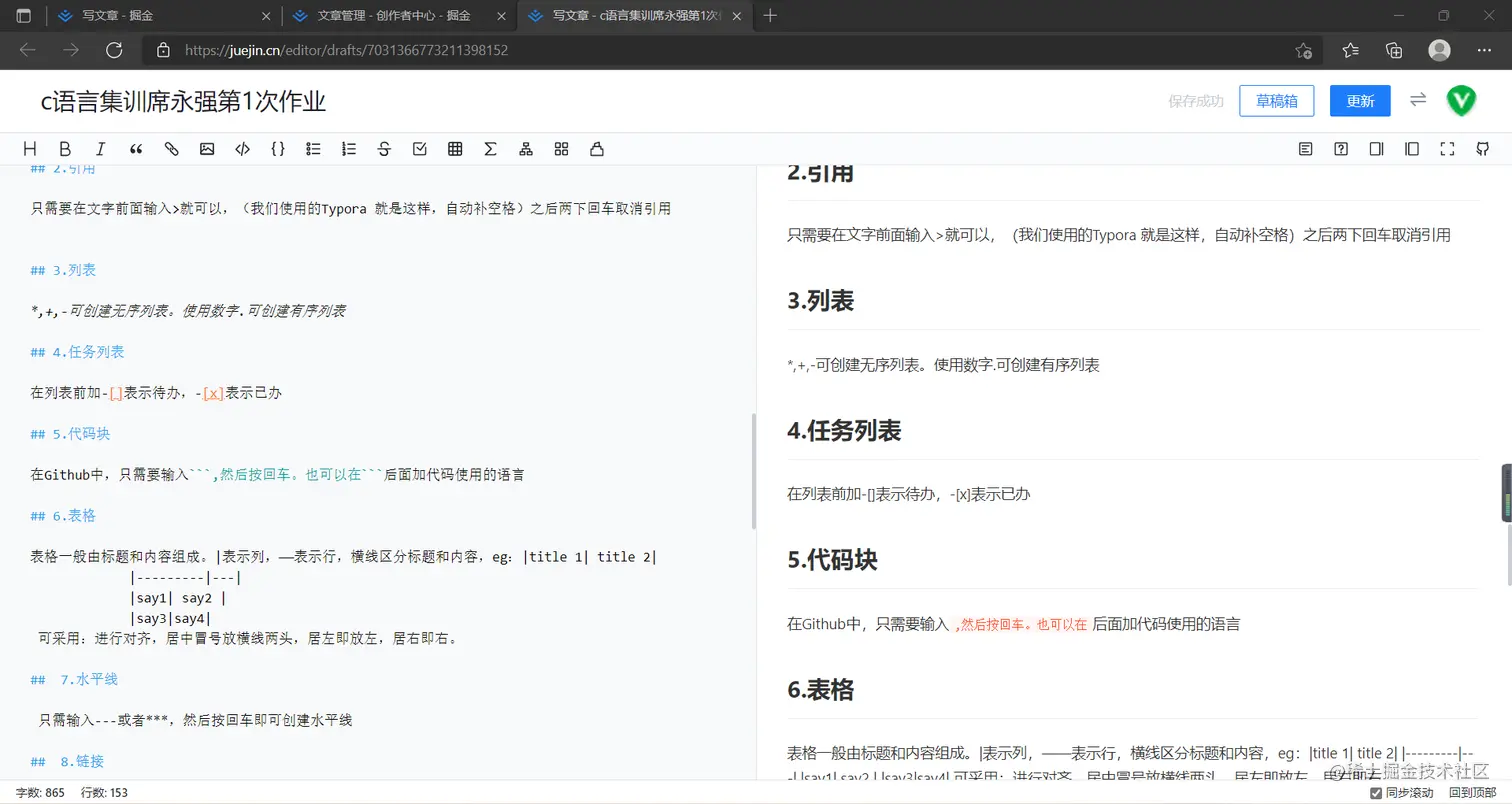The image size is (1512, 804).
Task: Insert a table using the grid icon
Action: click(455, 149)
